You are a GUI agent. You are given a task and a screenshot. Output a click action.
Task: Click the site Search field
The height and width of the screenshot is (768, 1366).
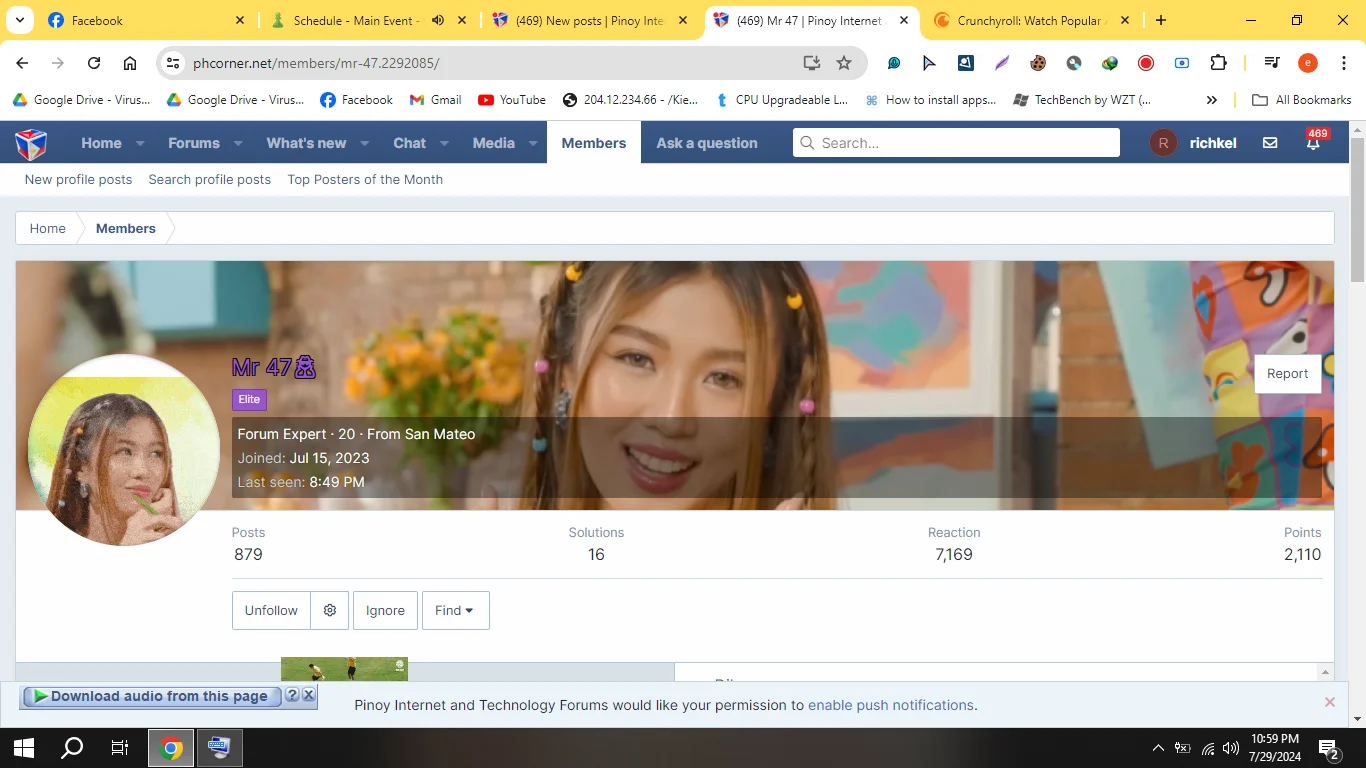coord(956,143)
